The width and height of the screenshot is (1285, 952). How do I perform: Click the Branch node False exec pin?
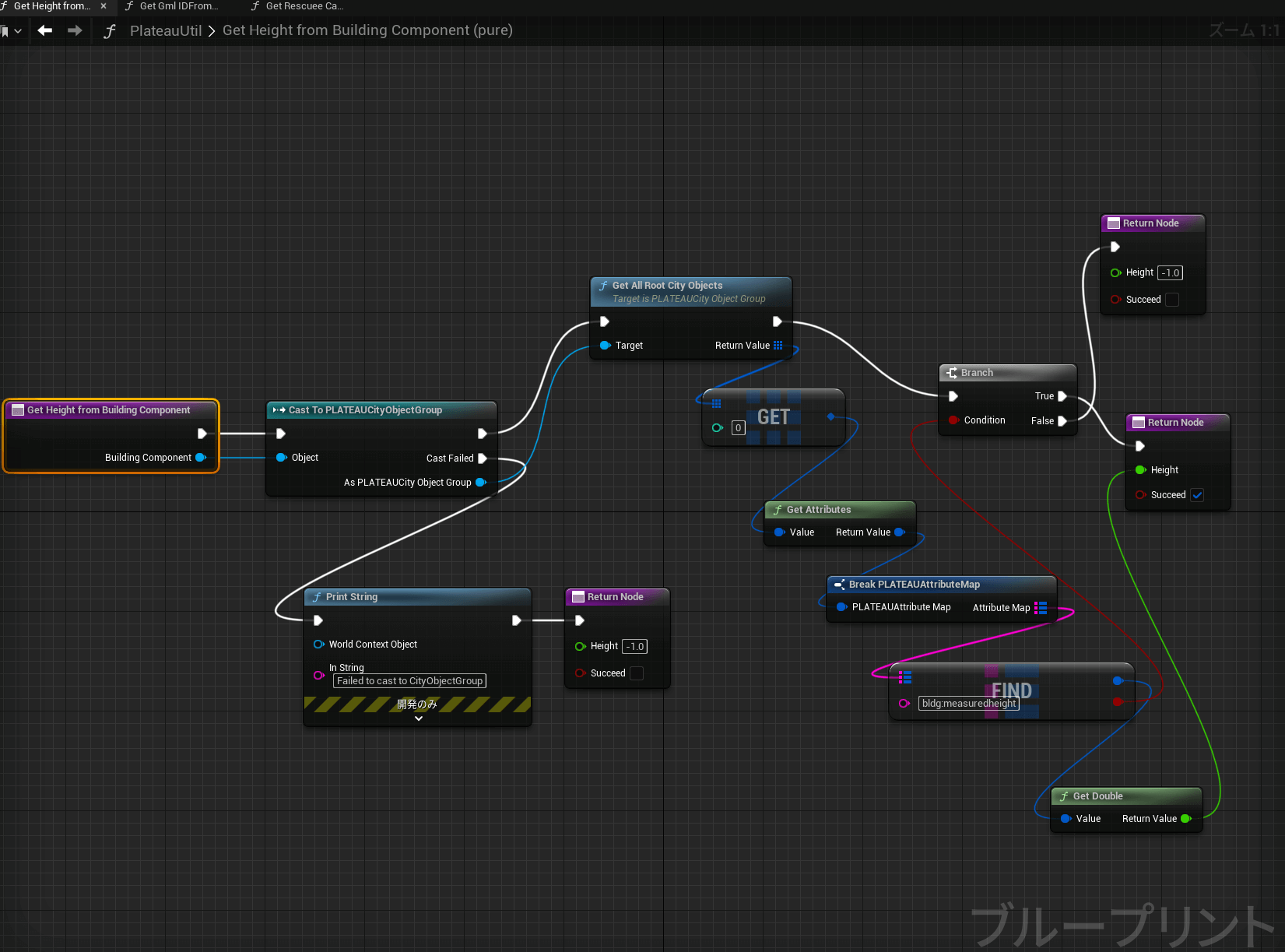point(1062,421)
